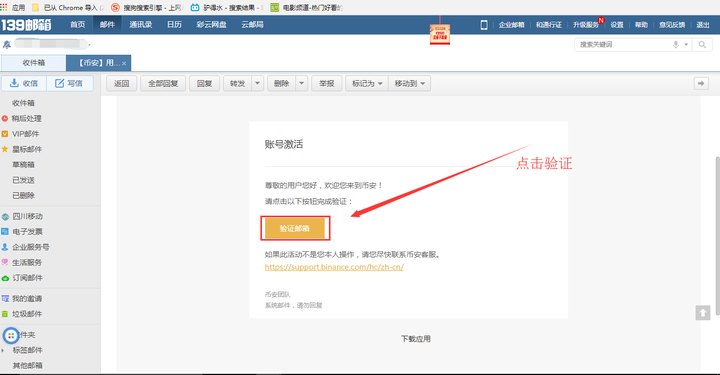720x375 pixels.
Task: Open the 升级服务 header link
Action: [x=585, y=25]
